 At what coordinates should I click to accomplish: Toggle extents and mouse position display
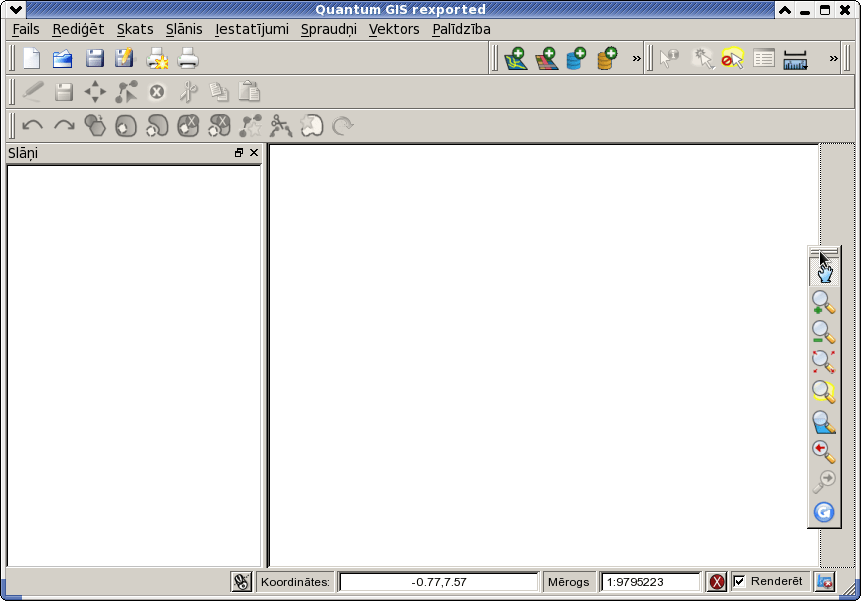241,582
